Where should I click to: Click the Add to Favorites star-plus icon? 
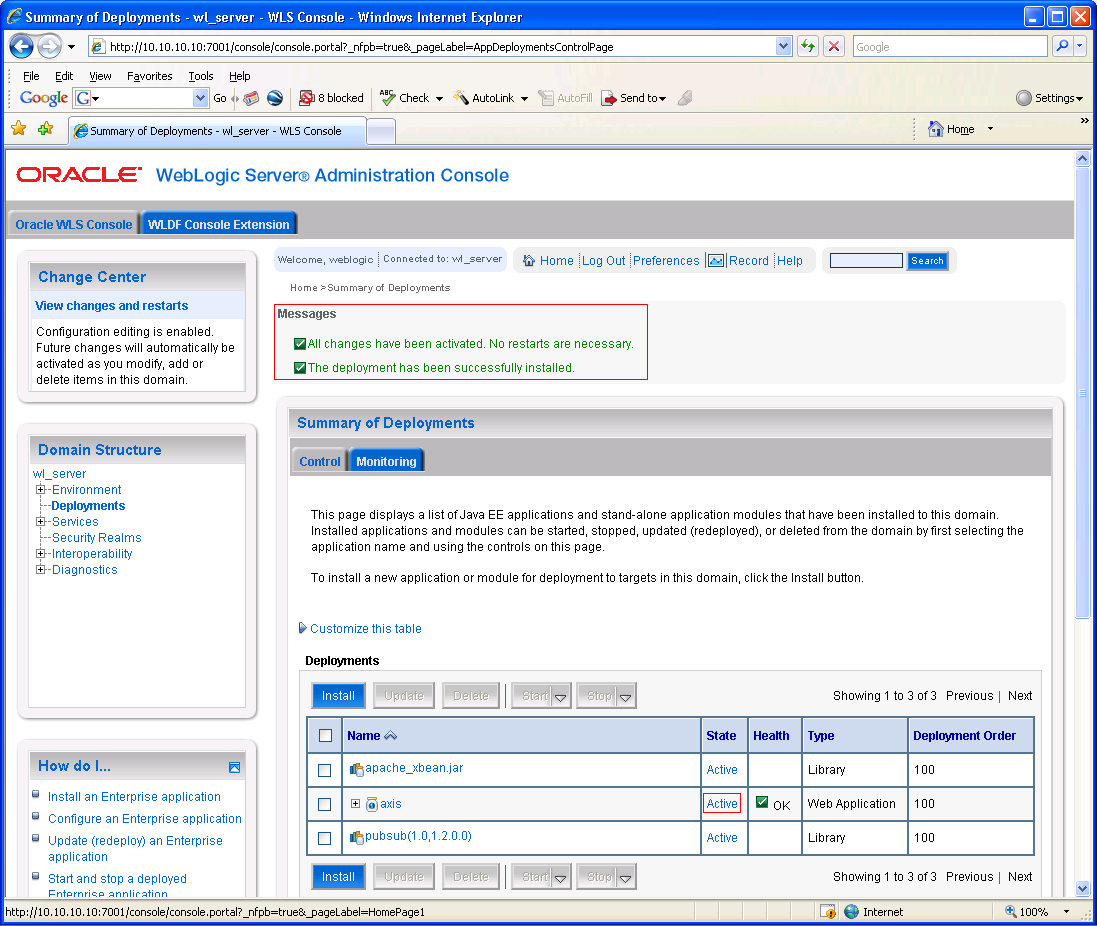point(45,129)
